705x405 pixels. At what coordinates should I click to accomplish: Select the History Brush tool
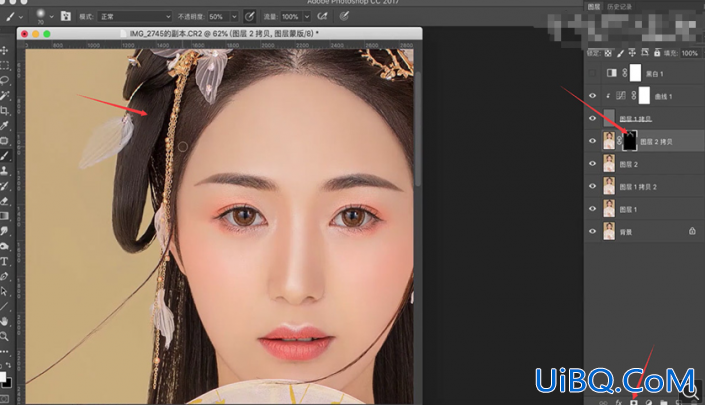pos(4,186)
